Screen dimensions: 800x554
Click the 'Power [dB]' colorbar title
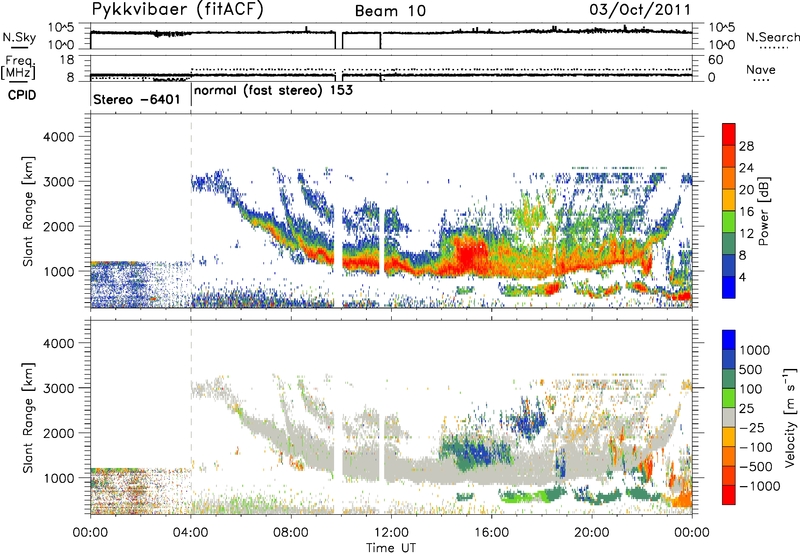tap(763, 211)
